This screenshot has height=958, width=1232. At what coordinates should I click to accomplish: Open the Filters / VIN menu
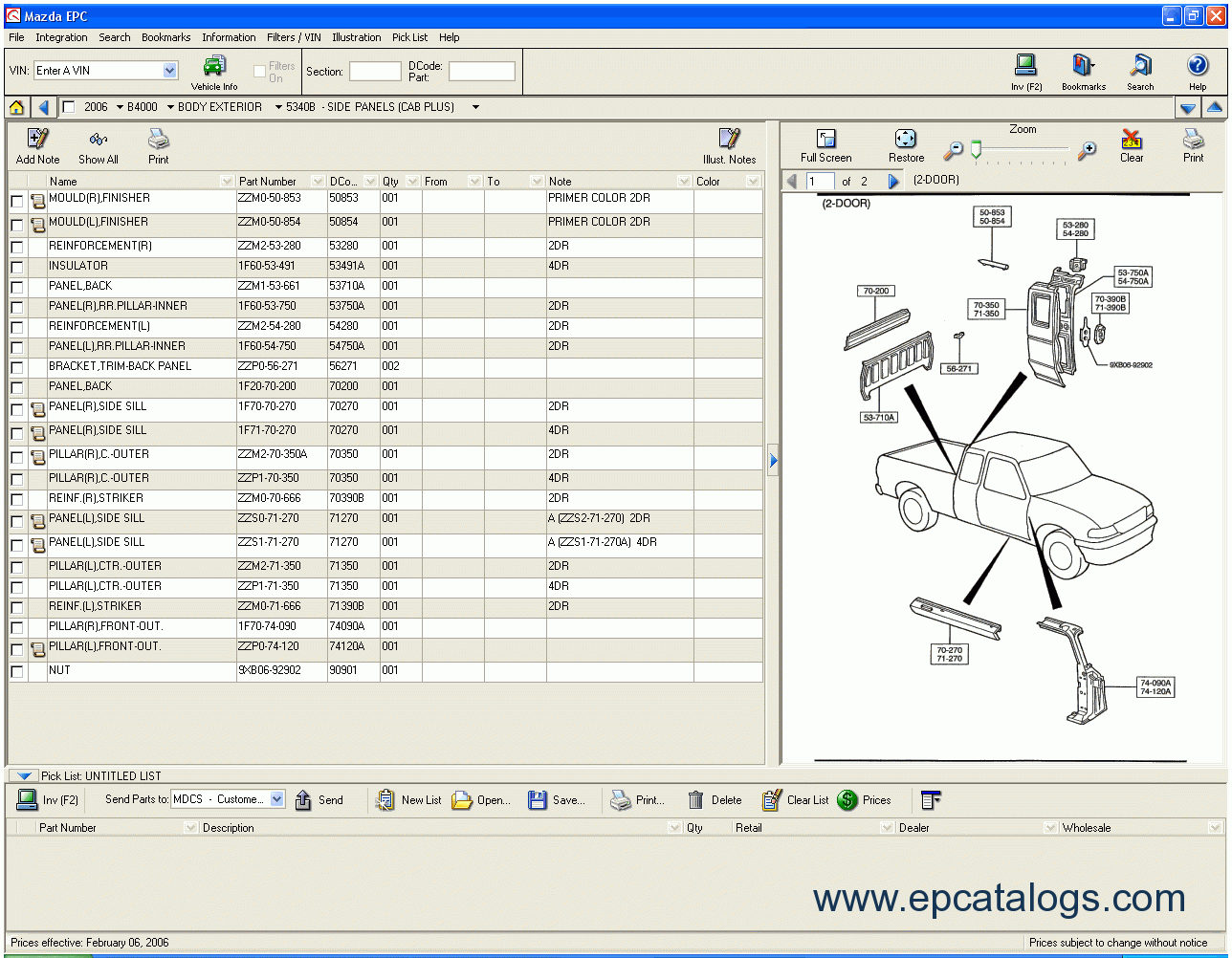(x=294, y=37)
